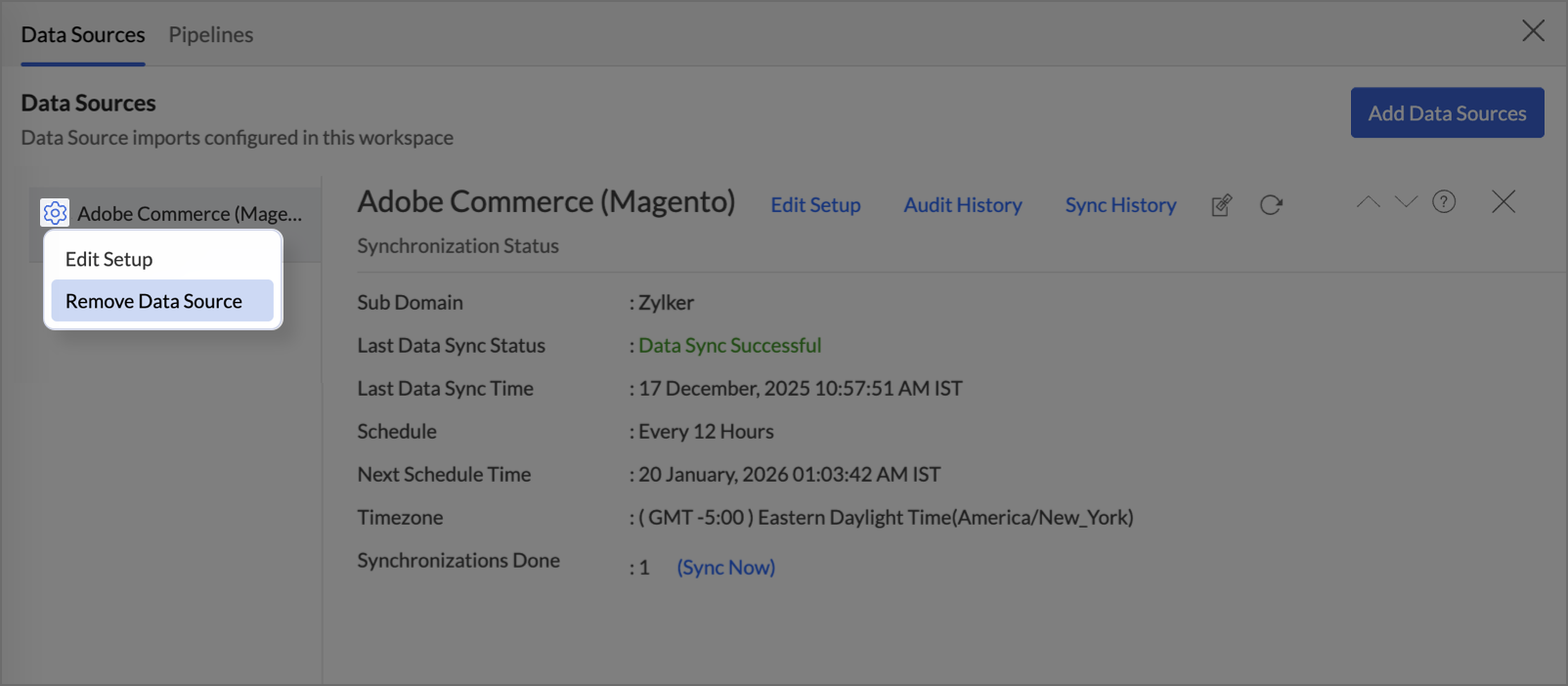Image resolution: width=1568 pixels, height=686 pixels.
Task: Select Adobe Commerce item in the sidebar list
Action: (190, 213)
